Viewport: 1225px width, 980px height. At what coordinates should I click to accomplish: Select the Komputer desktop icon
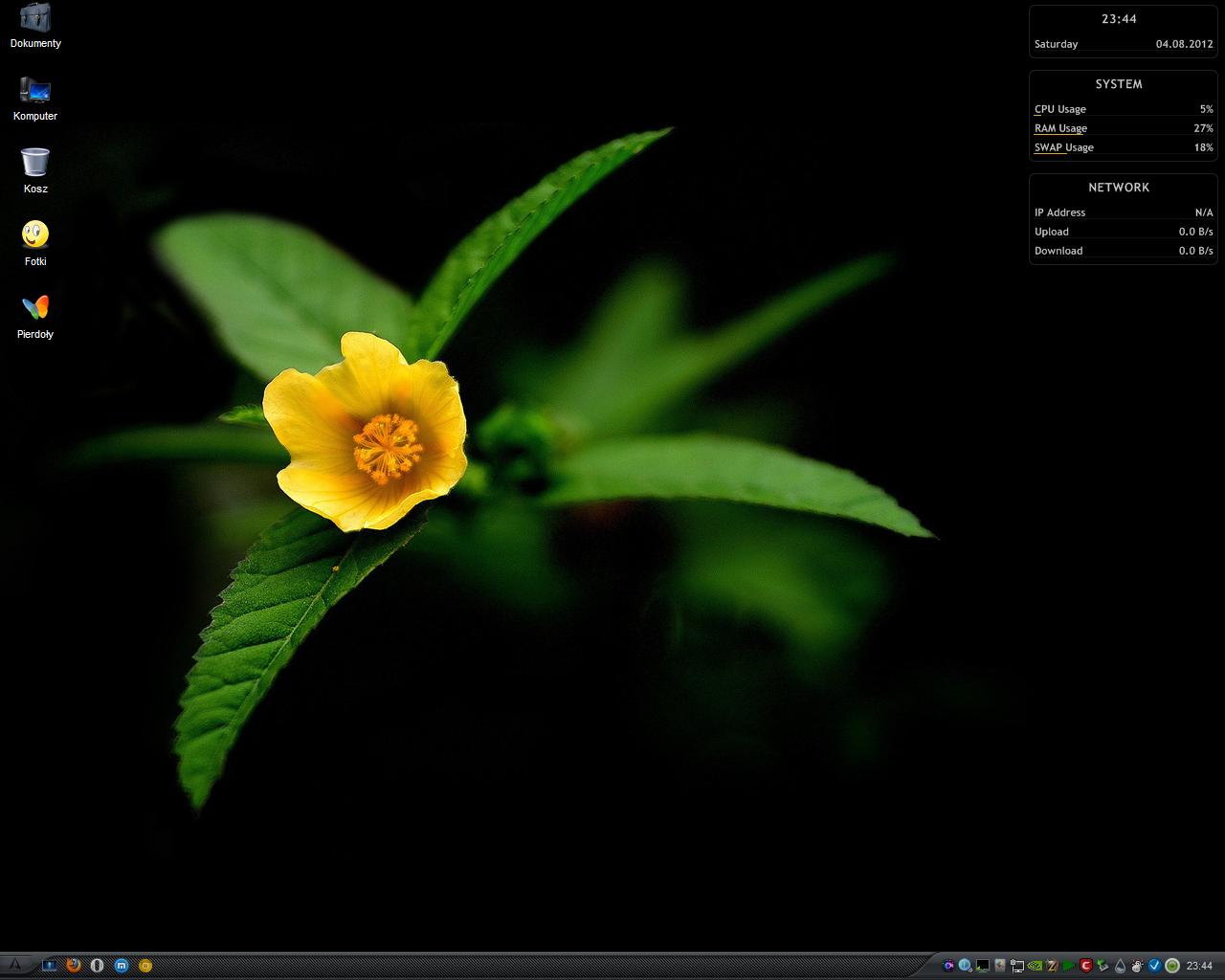[x=35, y=91]
